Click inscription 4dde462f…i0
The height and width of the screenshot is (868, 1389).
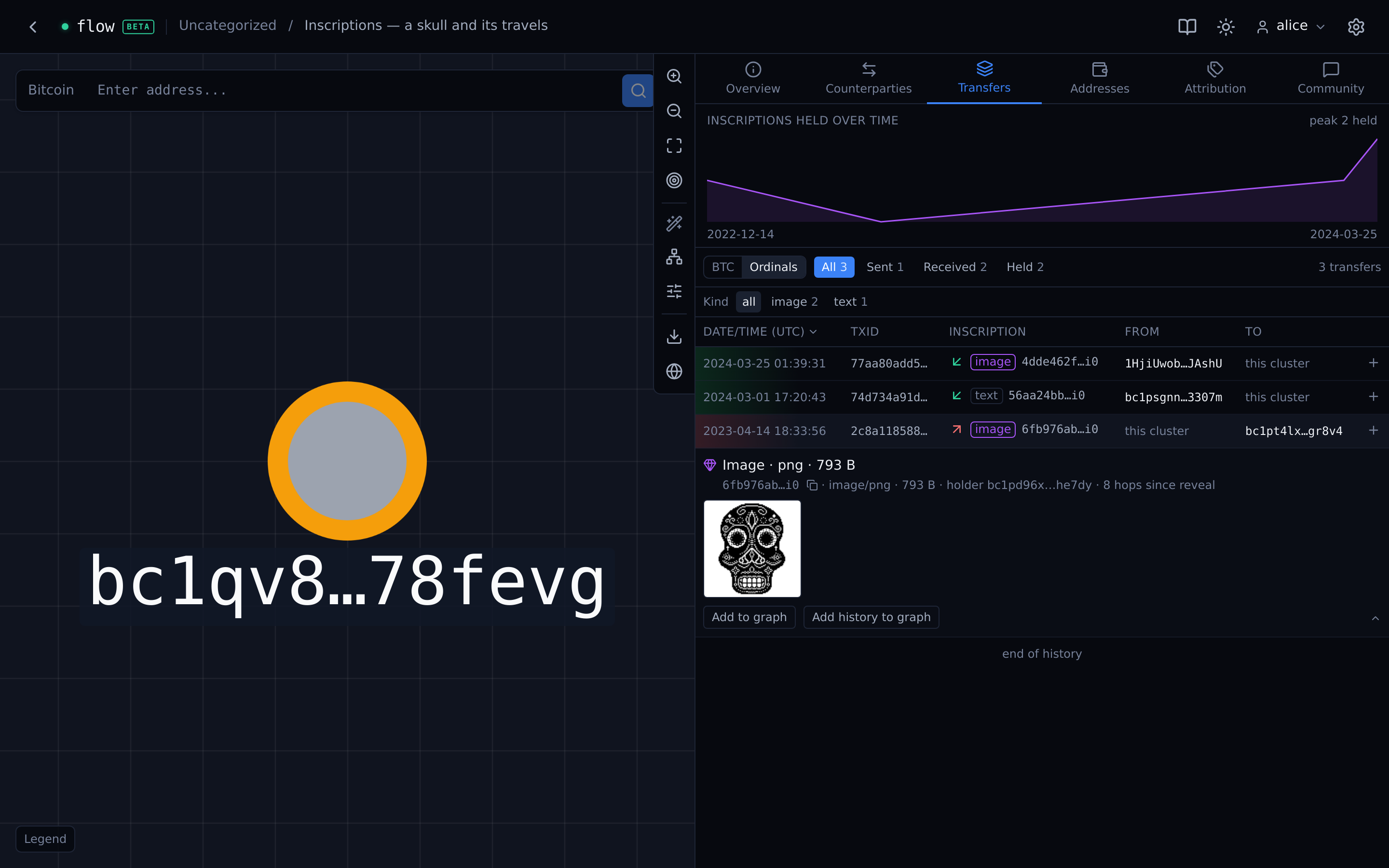[x=1060, y=362]
